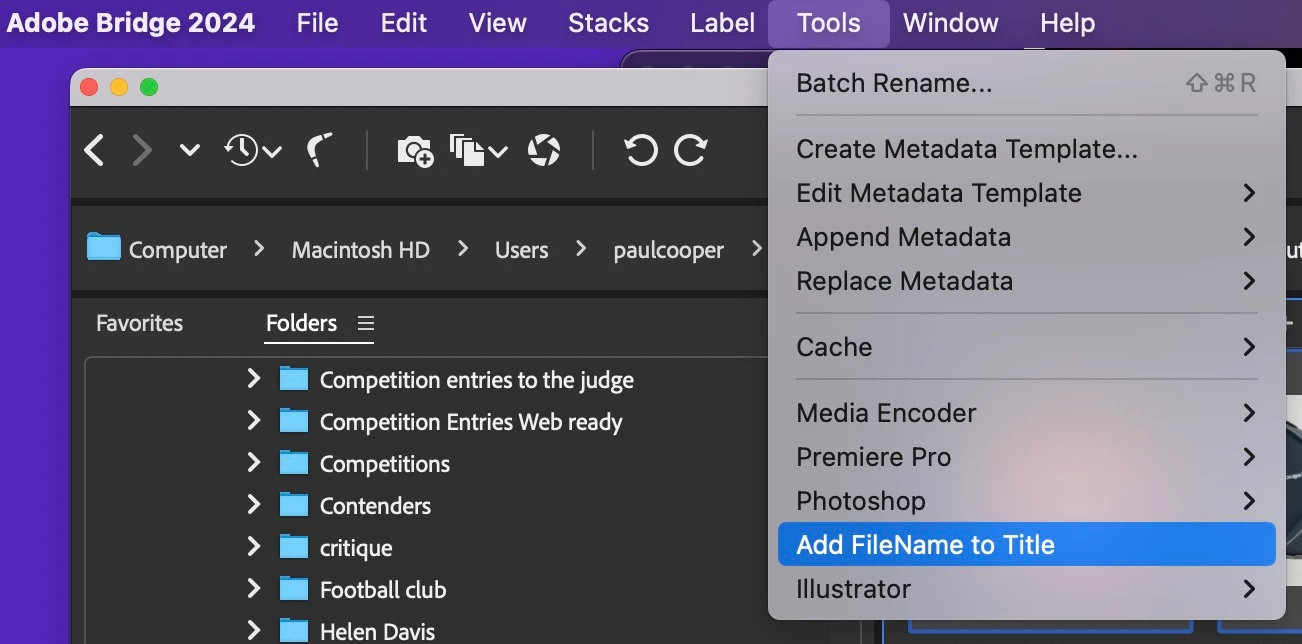Screen dimensions: 1302x644
Task: Open recent files clock dropdown
Action: [252, 151]
